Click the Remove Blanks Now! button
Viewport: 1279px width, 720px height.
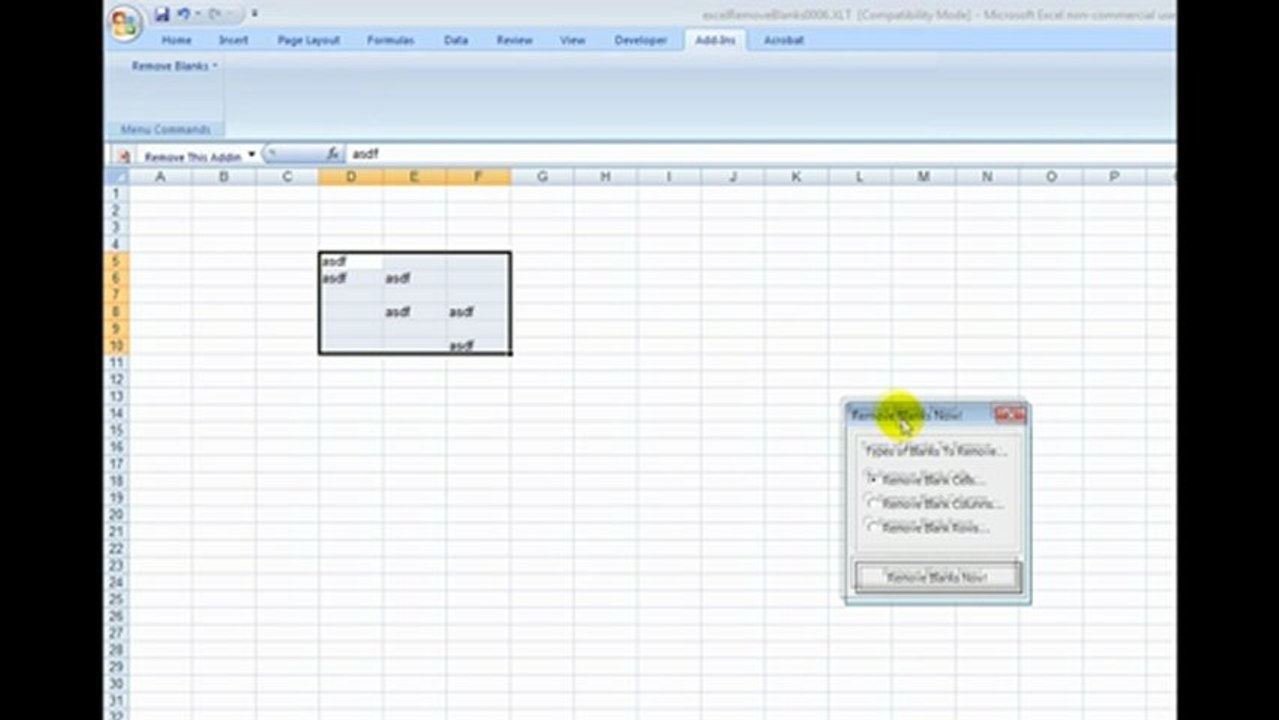coord(937,577)
